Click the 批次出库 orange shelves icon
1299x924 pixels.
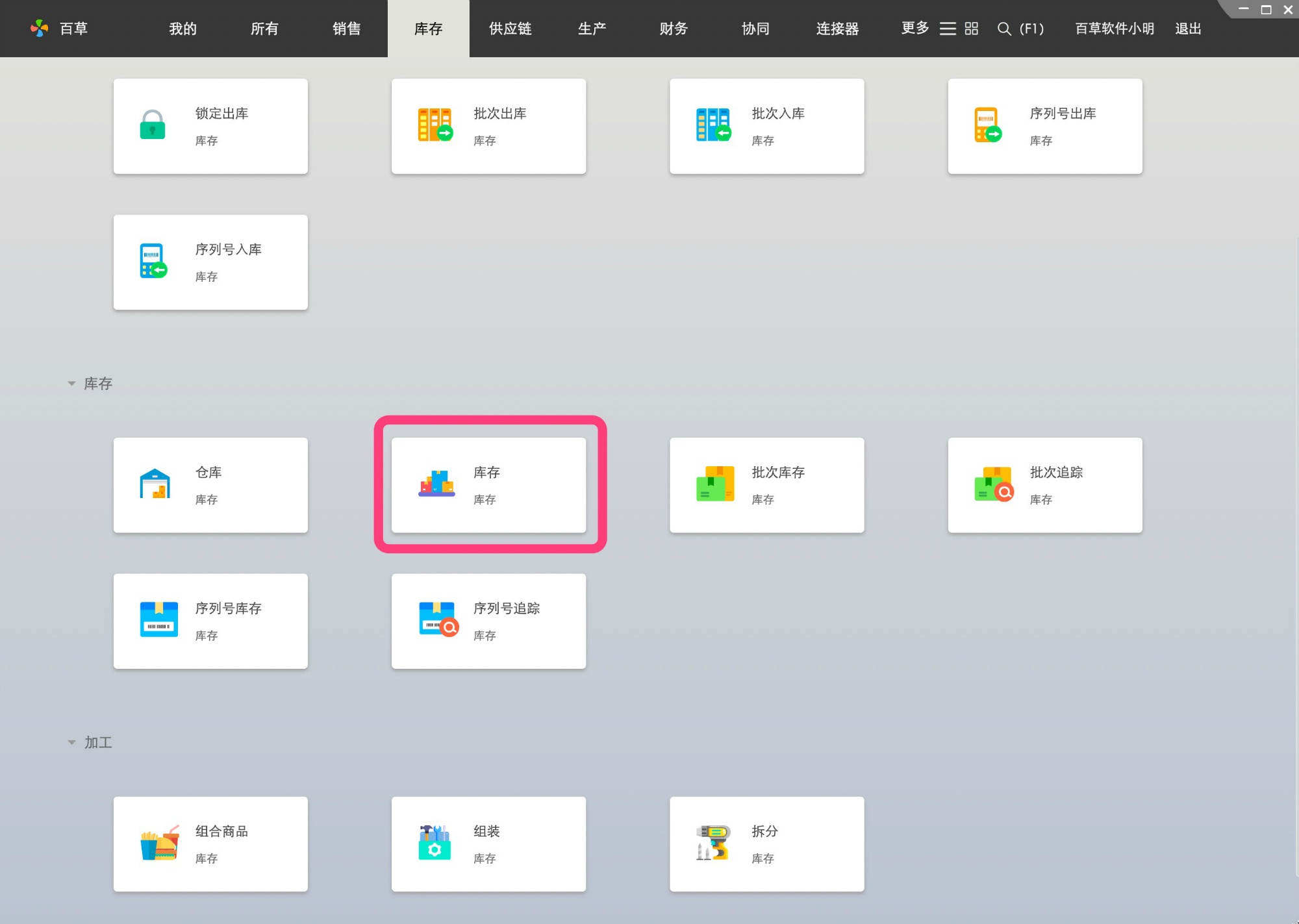(435, 125)
